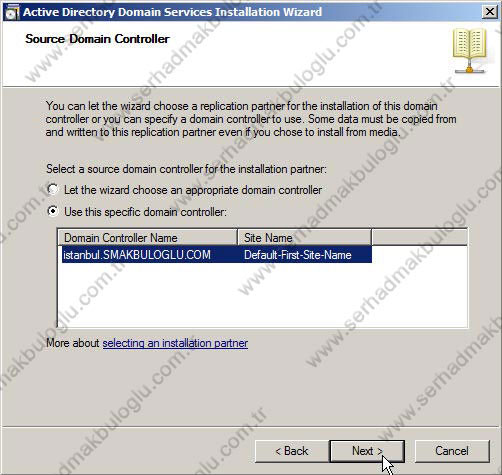Image resolution: width=502 pixels, height=475 pixels.
Task: Proceed with the Next button
Action: pyautogui.click(x=367, y=451)
